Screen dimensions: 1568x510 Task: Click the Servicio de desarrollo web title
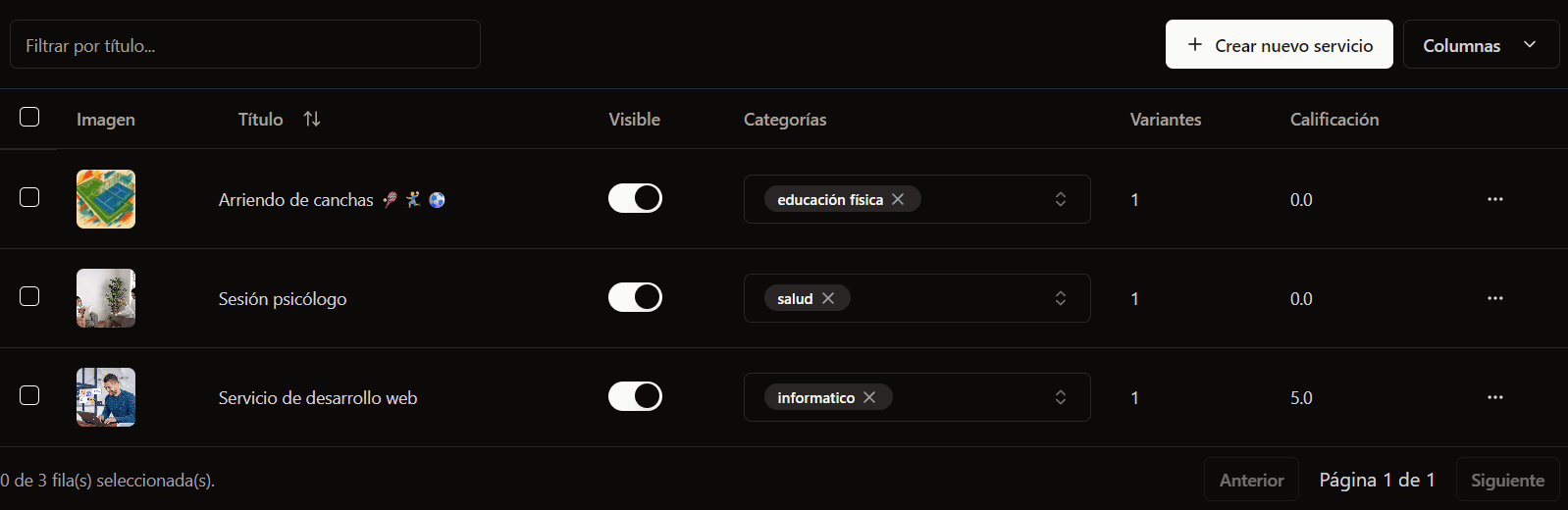(318, 397)
